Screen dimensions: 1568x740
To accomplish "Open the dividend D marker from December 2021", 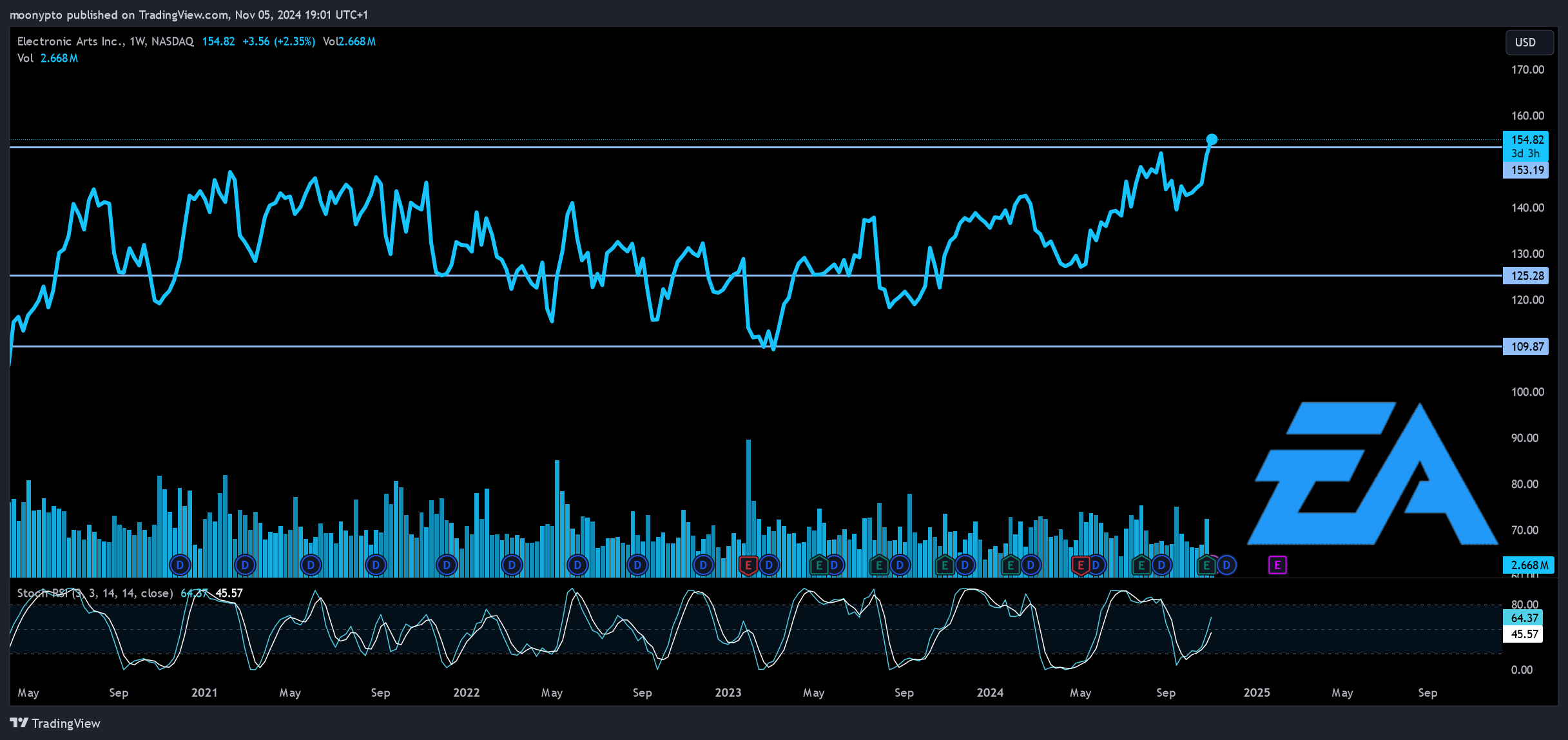I will 447,565.
